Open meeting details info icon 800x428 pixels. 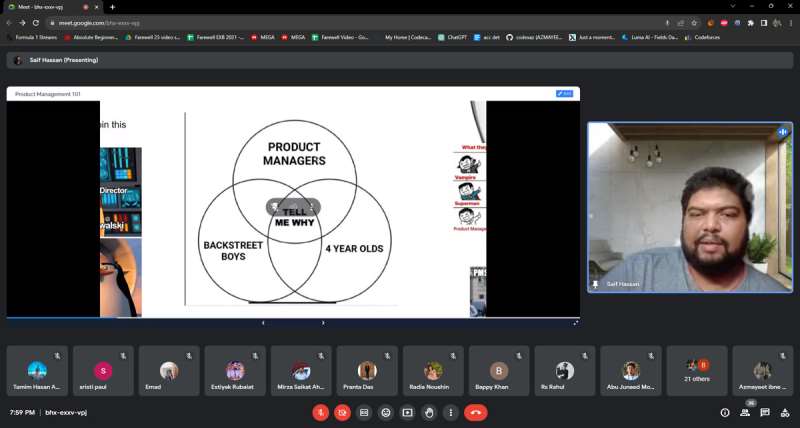pos(724,412)
